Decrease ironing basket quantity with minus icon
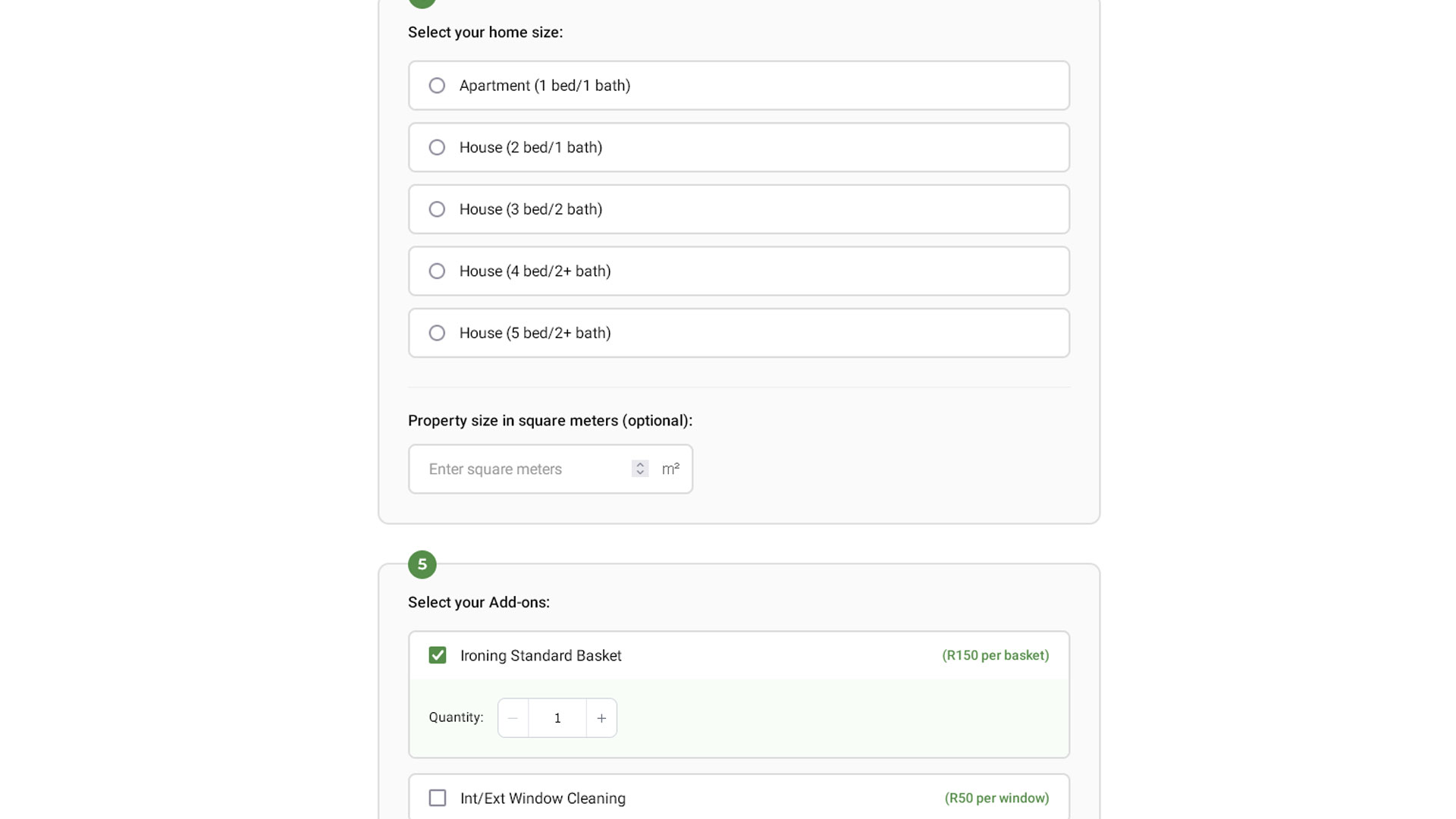Image resolution: width=1456 pixels, height=819 pixels. [x=513, y=718]
